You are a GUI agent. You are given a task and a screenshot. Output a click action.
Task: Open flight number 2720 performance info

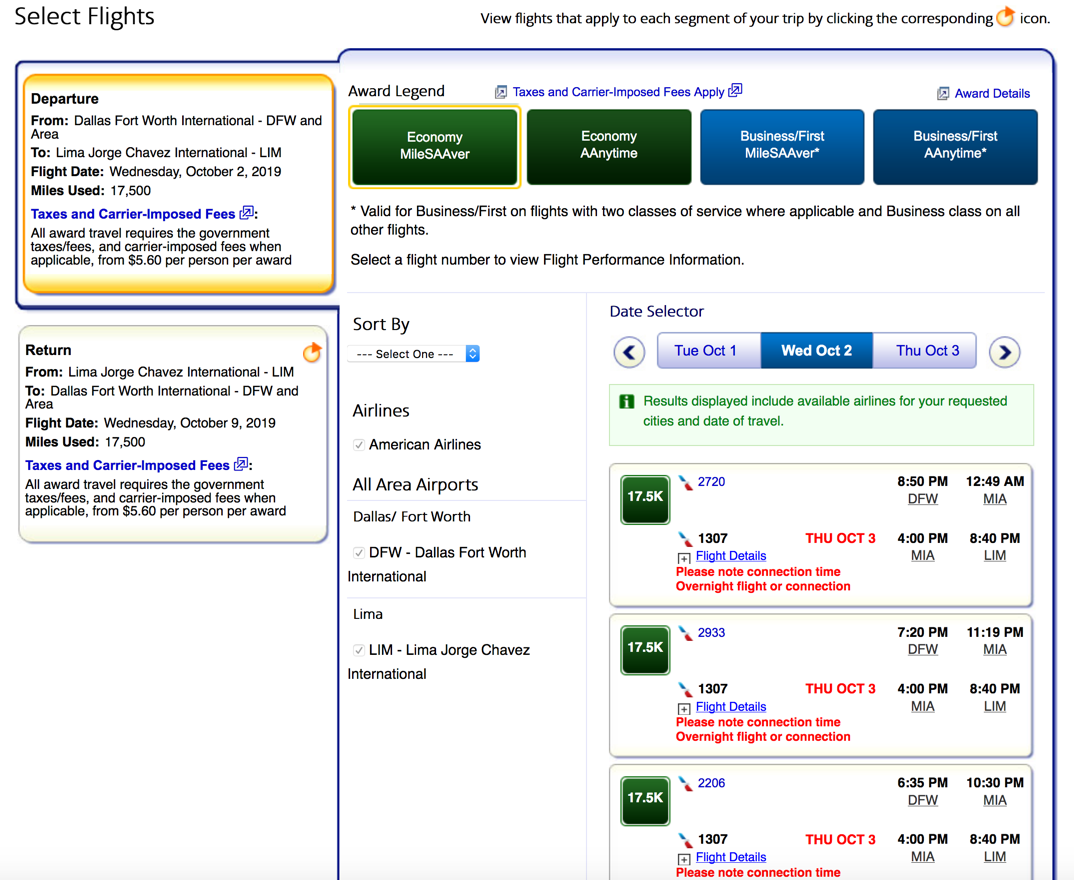pyautogui.click(x=711, y=482)
